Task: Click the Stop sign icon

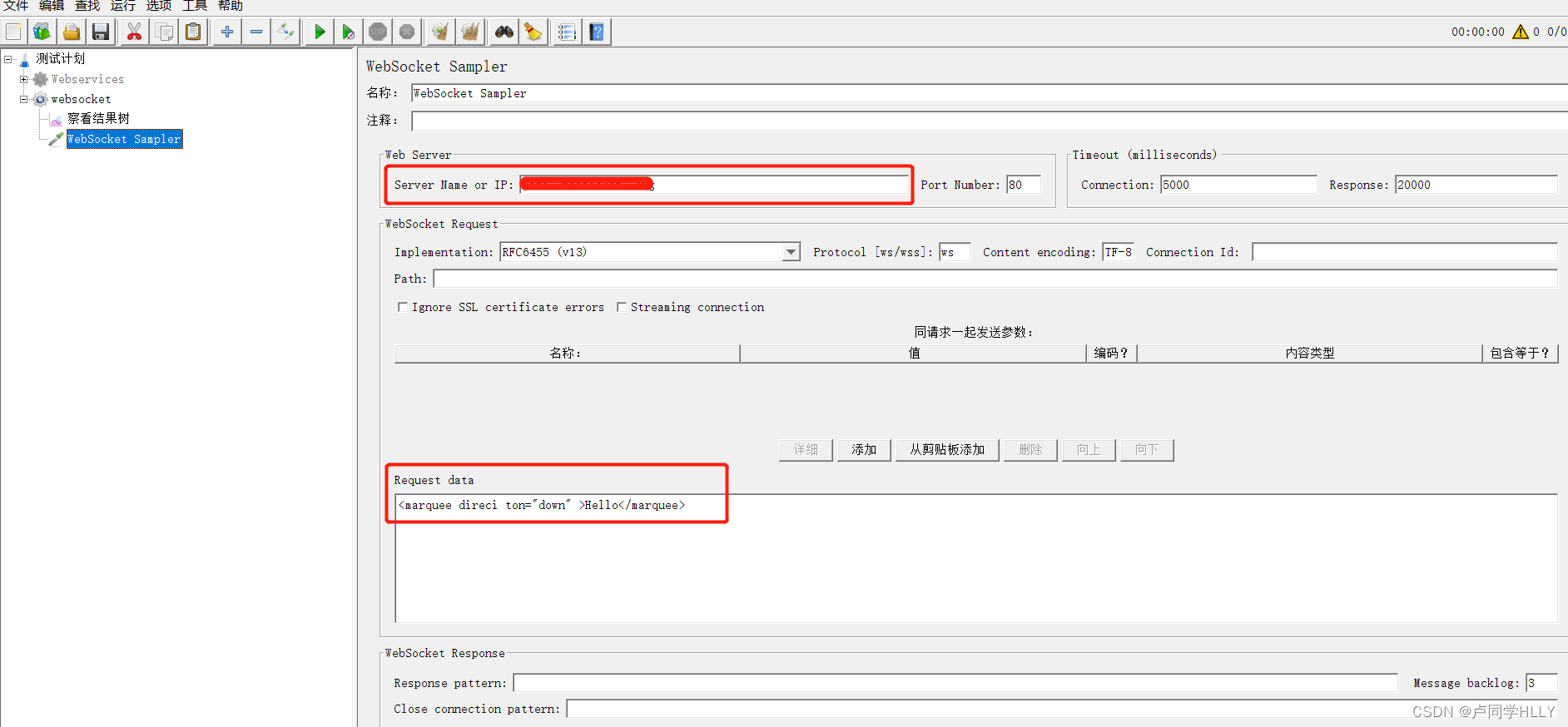Action: coord(378,32)
